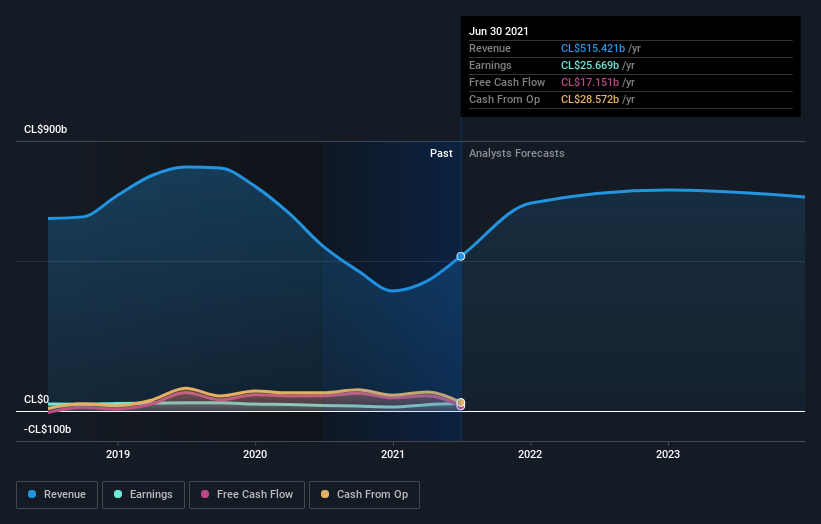The height and width of the screenshot is (524, 821).
Task: Click the Cash From Op label in tooltip
Action: [504, 99]
